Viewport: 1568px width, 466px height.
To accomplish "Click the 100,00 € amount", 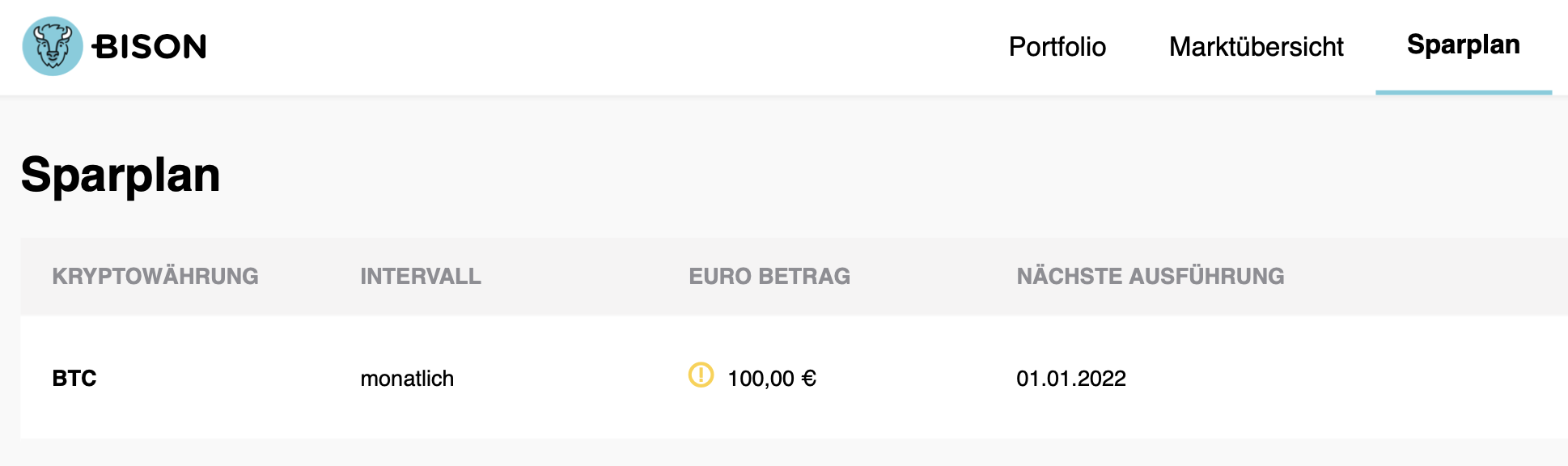I will click(772, 379).
